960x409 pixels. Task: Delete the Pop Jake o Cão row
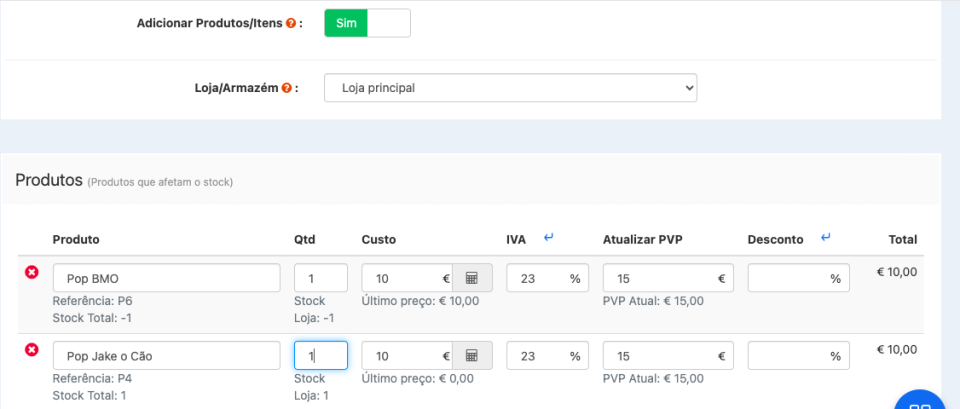pos(31,349)
